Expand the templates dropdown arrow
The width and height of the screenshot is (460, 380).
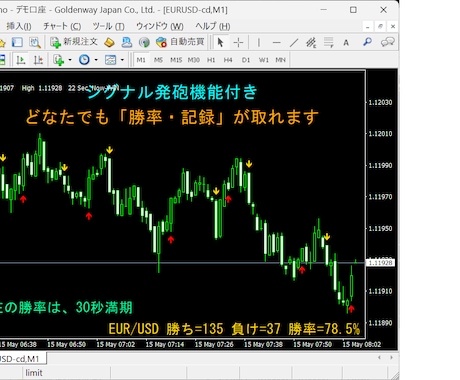pos(122,60)
